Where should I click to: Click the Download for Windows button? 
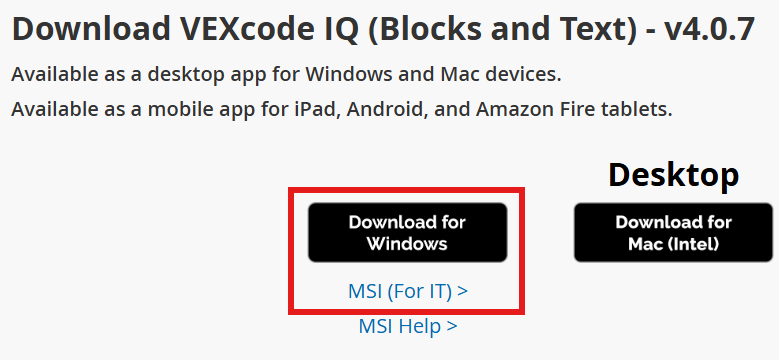coord(407,232)
